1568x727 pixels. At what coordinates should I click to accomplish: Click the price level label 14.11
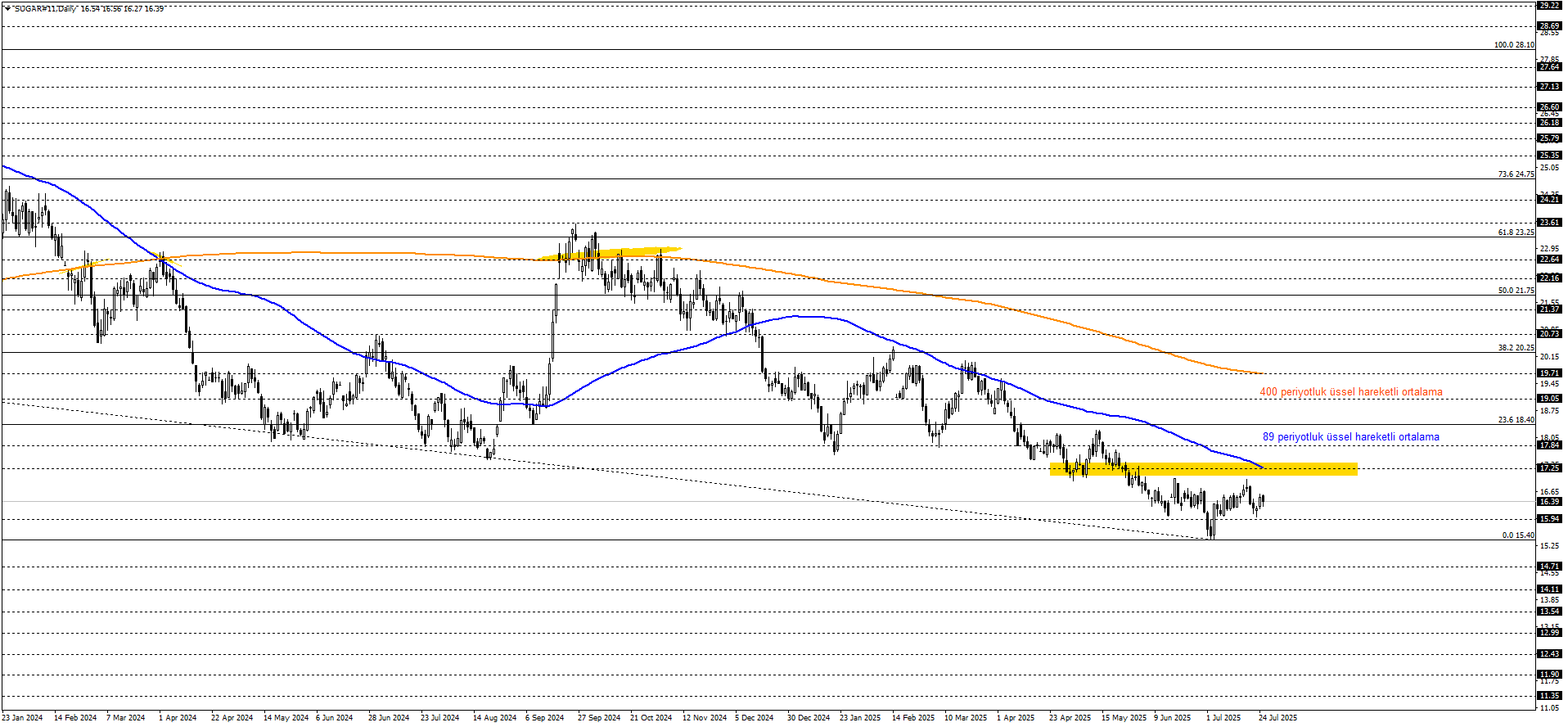1549,589
